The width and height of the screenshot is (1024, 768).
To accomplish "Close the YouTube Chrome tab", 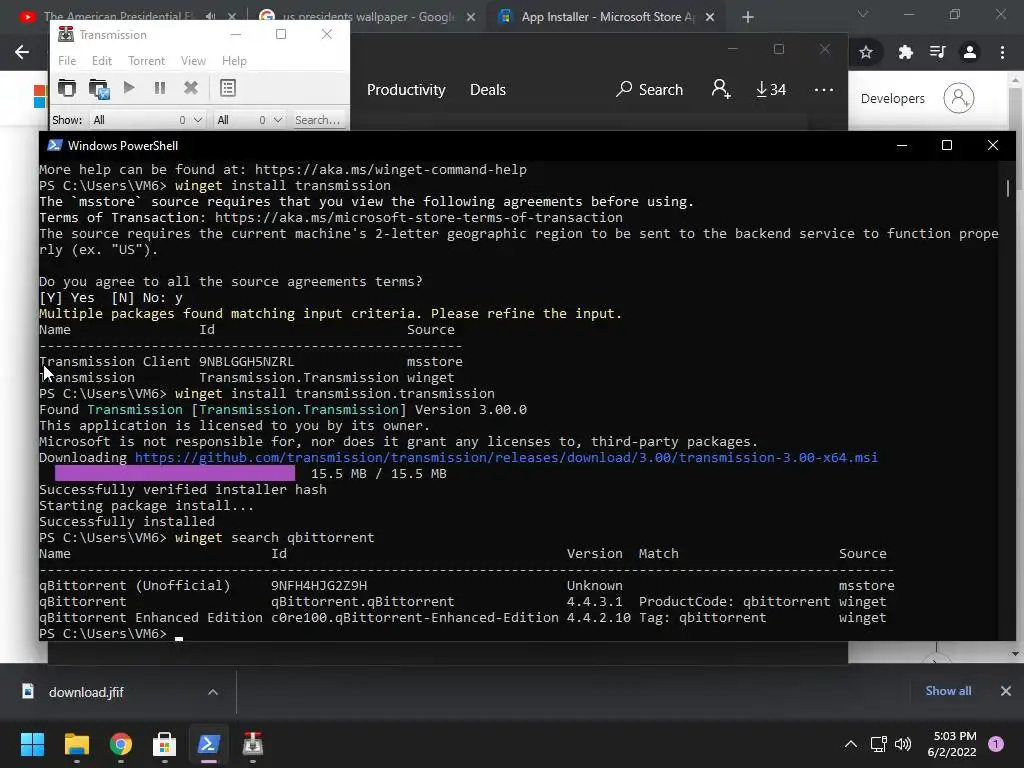I will click(x=232, y=17).
